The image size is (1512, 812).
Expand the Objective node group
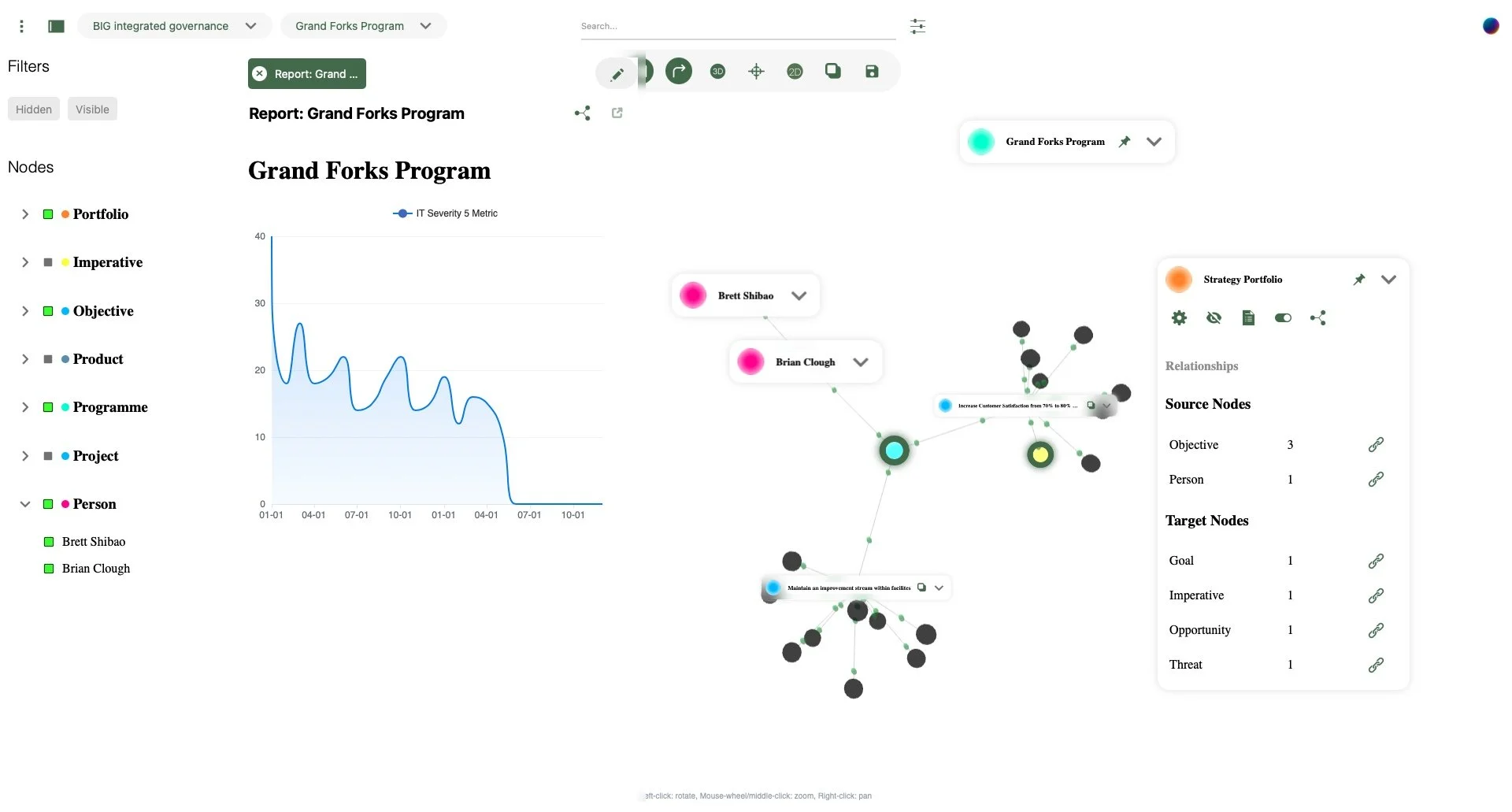coord(25,311)
